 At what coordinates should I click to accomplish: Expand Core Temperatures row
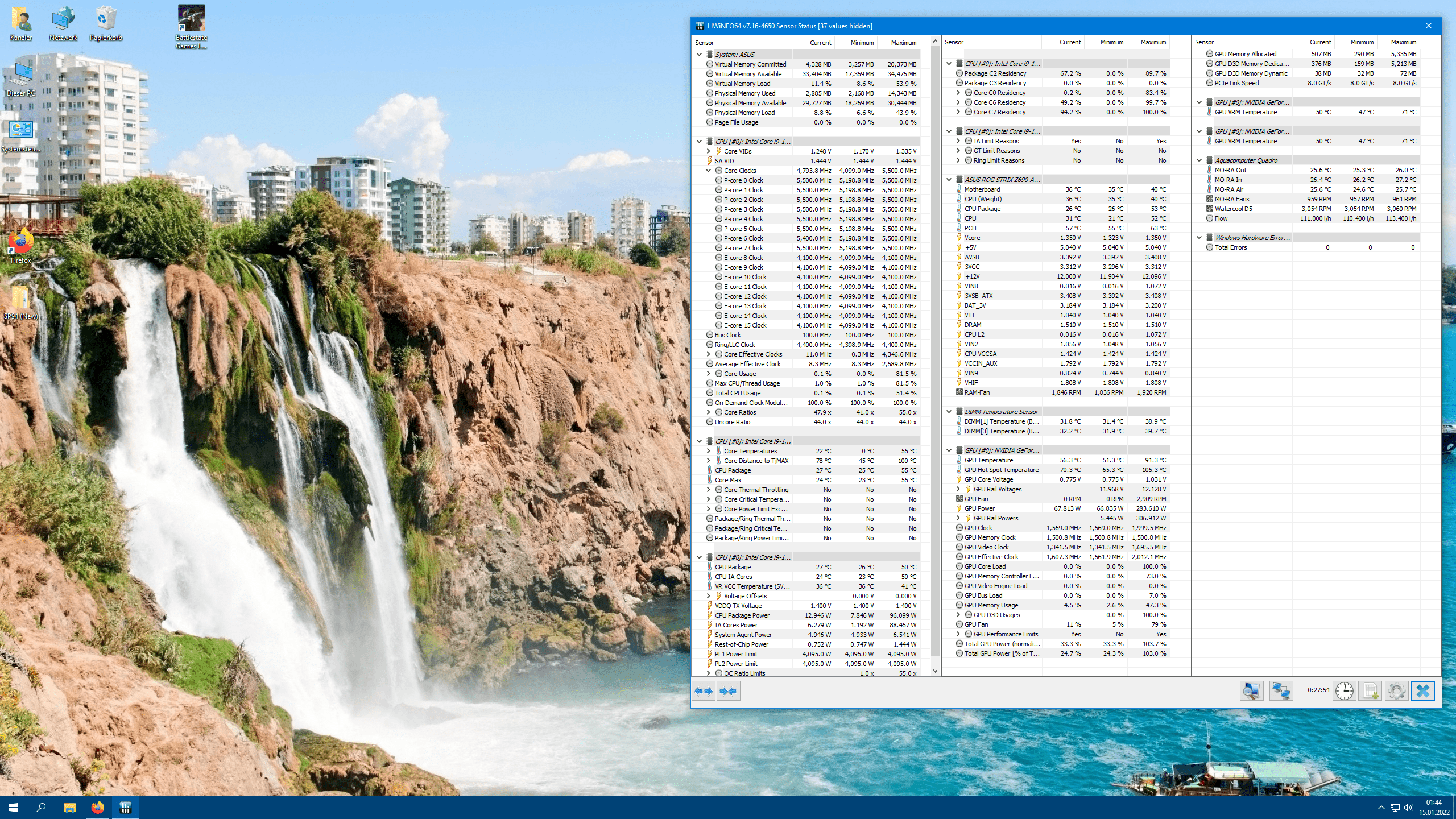708,451
